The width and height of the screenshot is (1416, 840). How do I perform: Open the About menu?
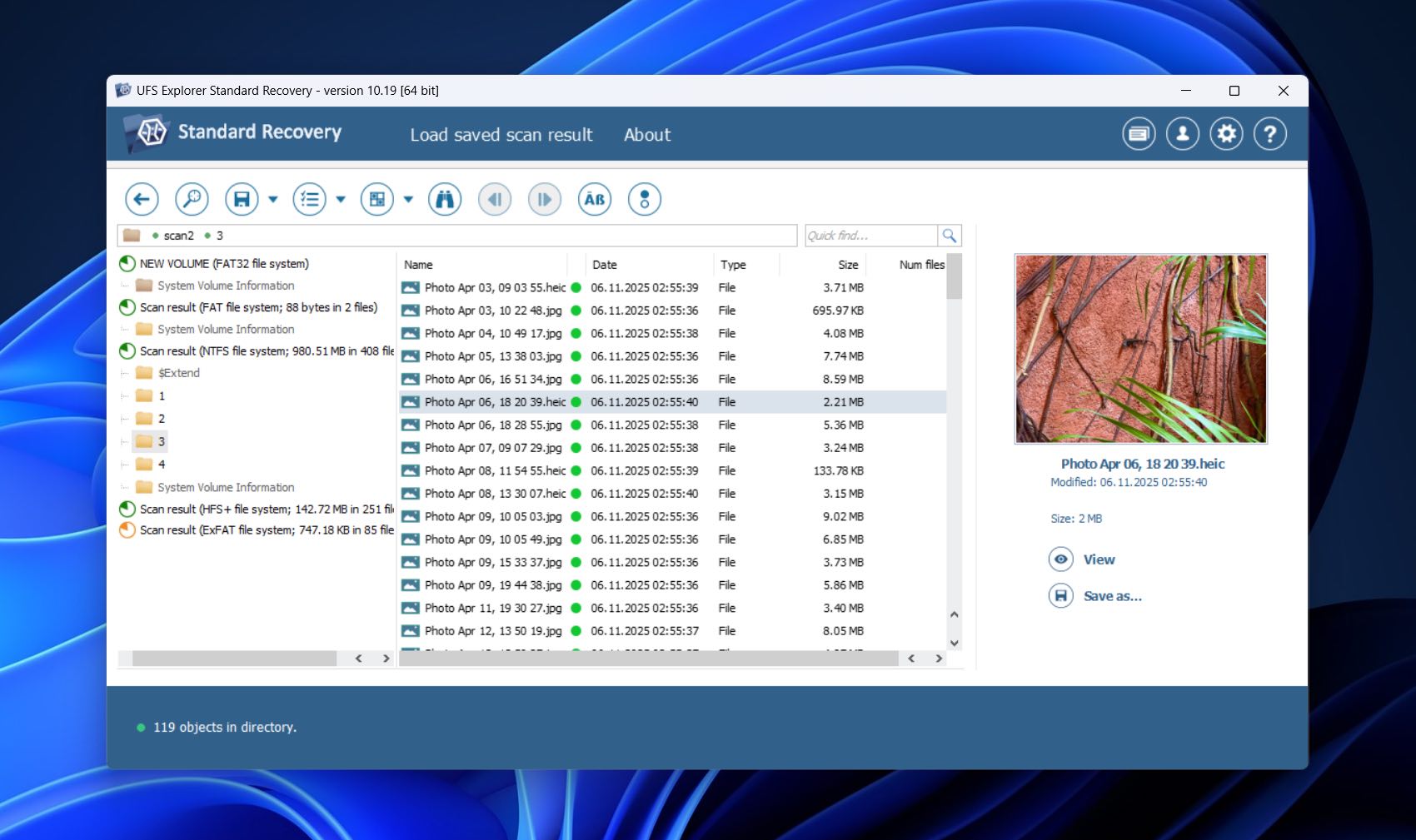pos(647,135)
